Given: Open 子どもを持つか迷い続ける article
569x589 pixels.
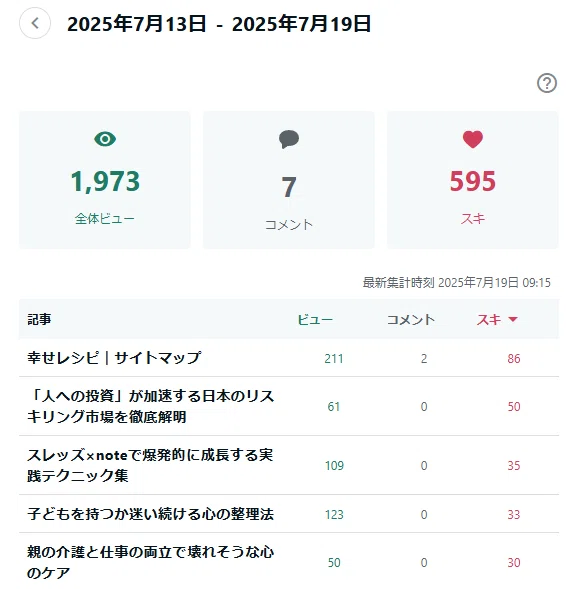Looking at the screenshot, I should click(x=150, y=514).
